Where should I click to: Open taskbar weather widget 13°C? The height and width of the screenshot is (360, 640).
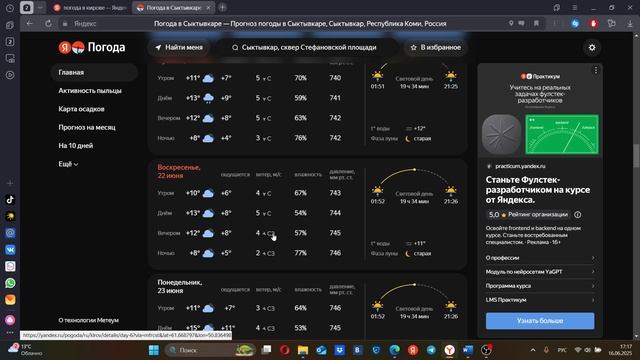pos(25,350)
